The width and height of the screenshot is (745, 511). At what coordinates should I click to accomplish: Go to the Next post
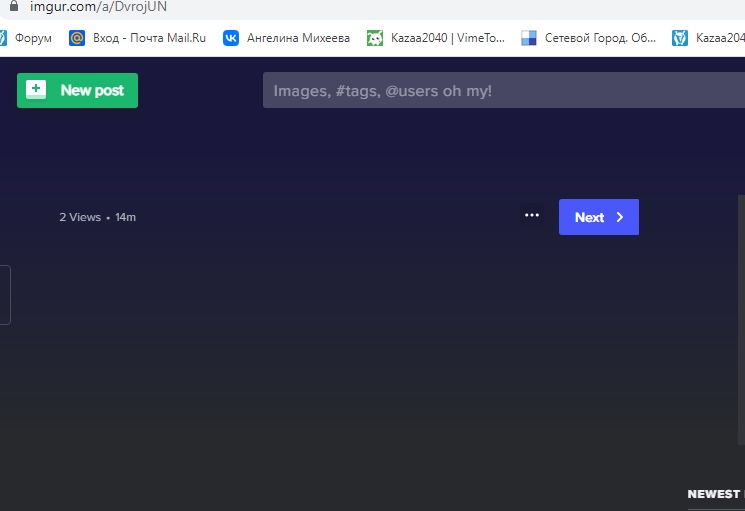coord(598,217)
